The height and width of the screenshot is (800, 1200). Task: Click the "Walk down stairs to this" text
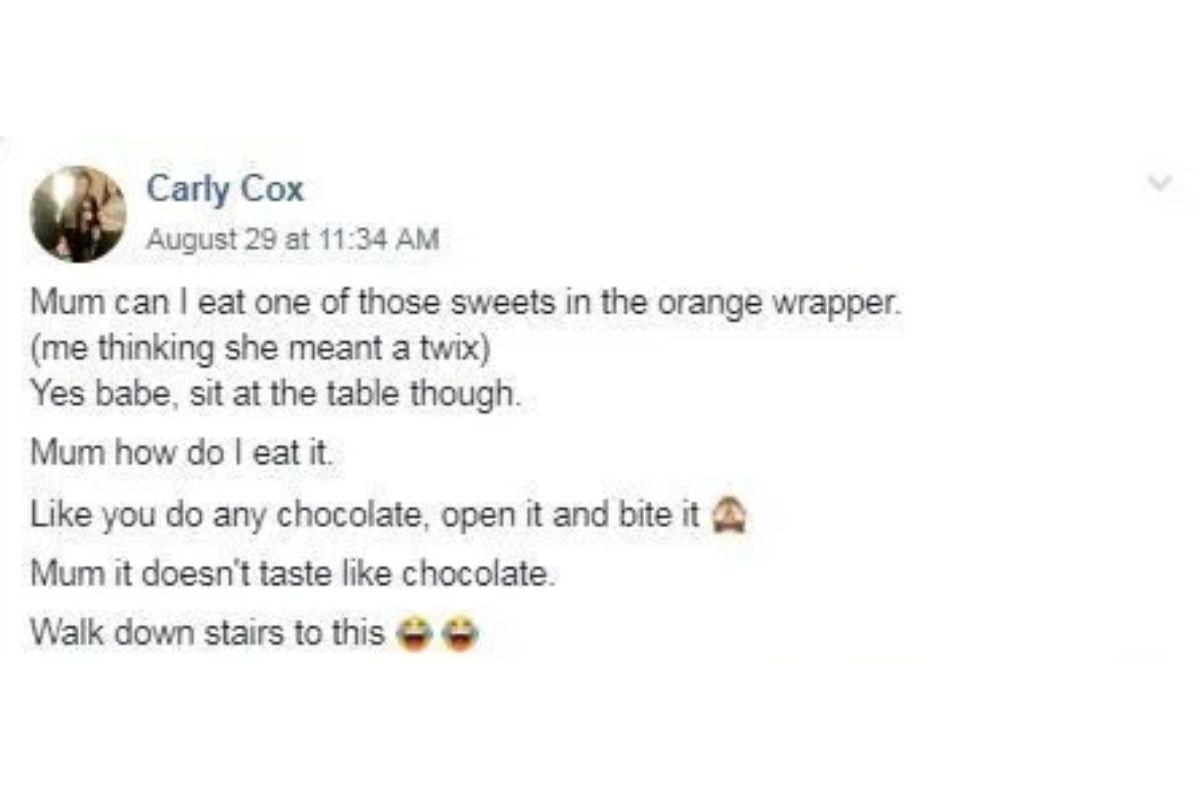(208, 632)
